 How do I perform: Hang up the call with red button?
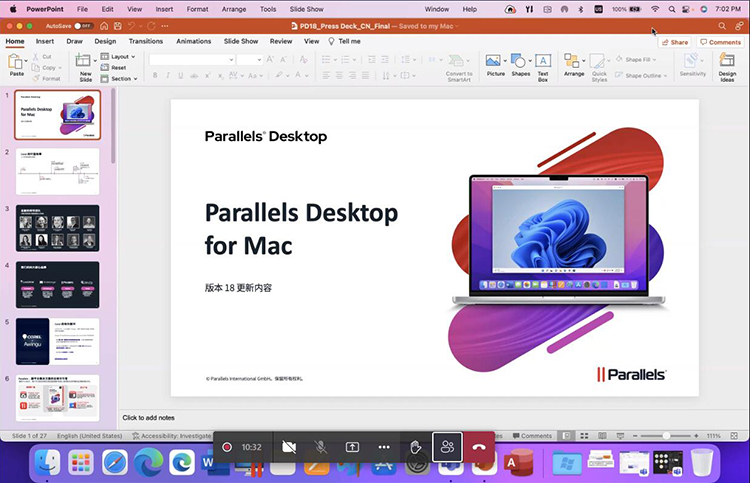pos(479,447)
